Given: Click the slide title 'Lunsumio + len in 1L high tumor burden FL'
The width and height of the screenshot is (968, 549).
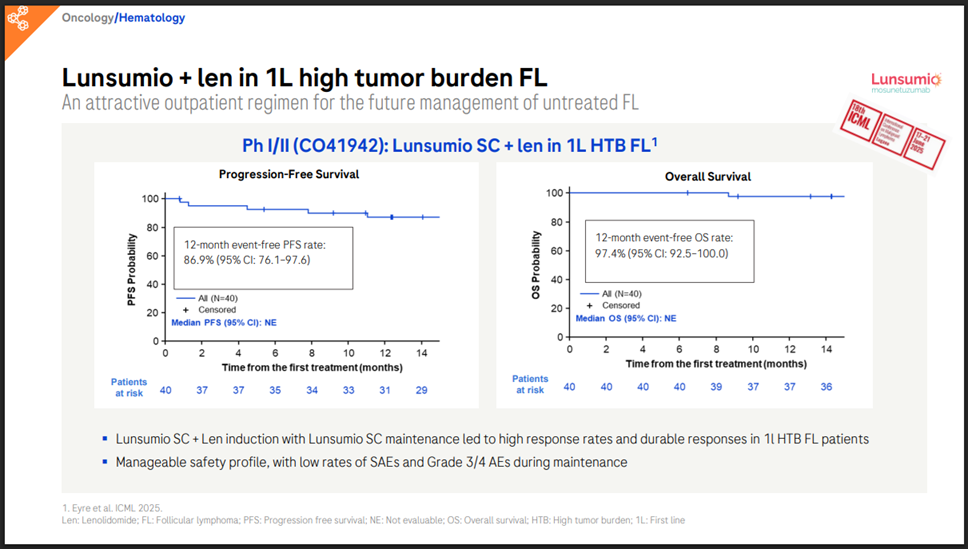Looking at the screenshot, I should pyautogui.click(x=304, y=78).
